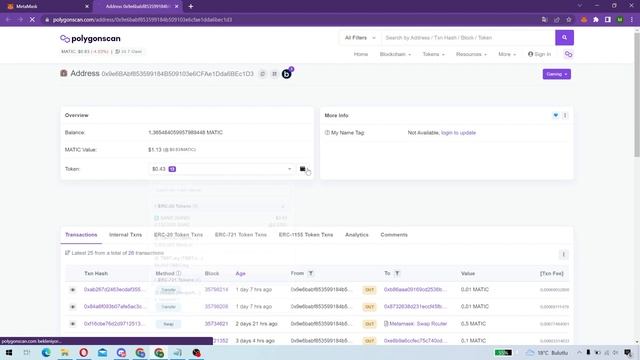Open the browser side panel icon

coord(608,20)
